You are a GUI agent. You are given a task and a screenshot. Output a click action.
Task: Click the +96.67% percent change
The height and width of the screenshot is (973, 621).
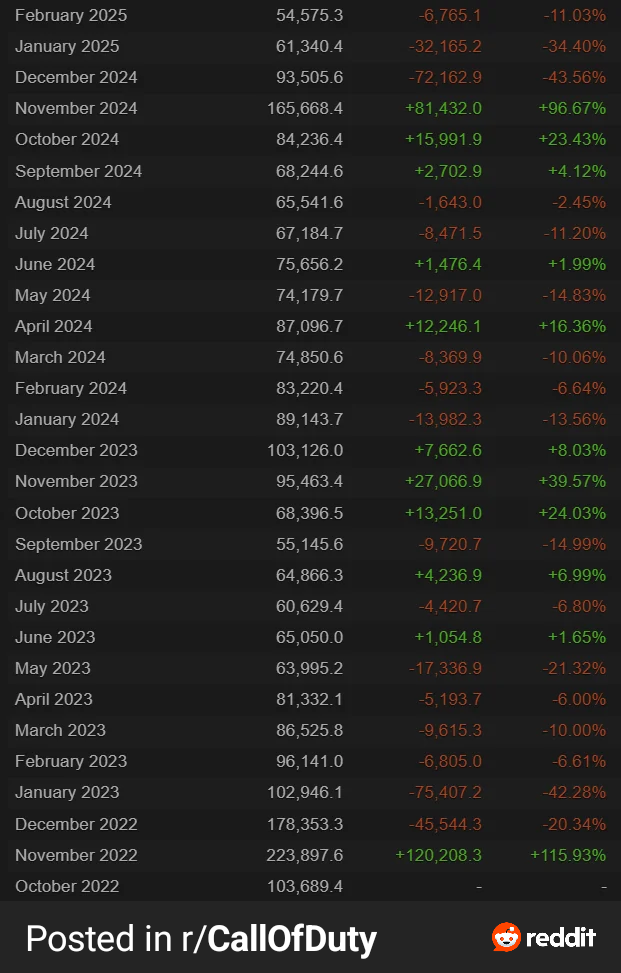pyautogui.click(x=573, y=109)
